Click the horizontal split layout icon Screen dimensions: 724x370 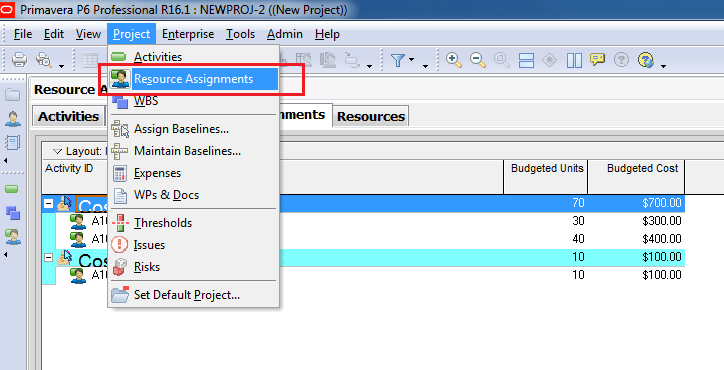[x=526, y=60]
